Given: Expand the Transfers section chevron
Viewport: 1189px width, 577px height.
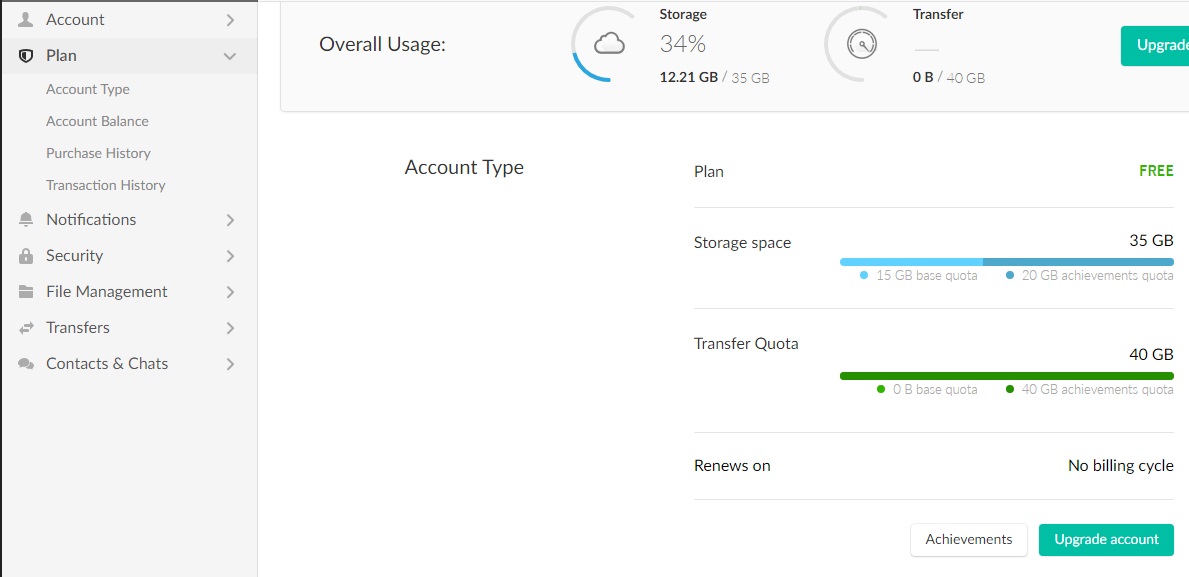Looking at the screenshot, I should (x=230, y=328).
